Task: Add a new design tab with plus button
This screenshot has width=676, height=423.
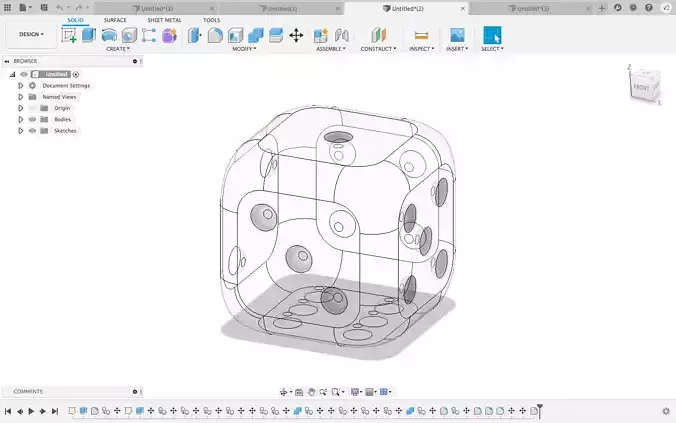Action: tap(602, 8)
